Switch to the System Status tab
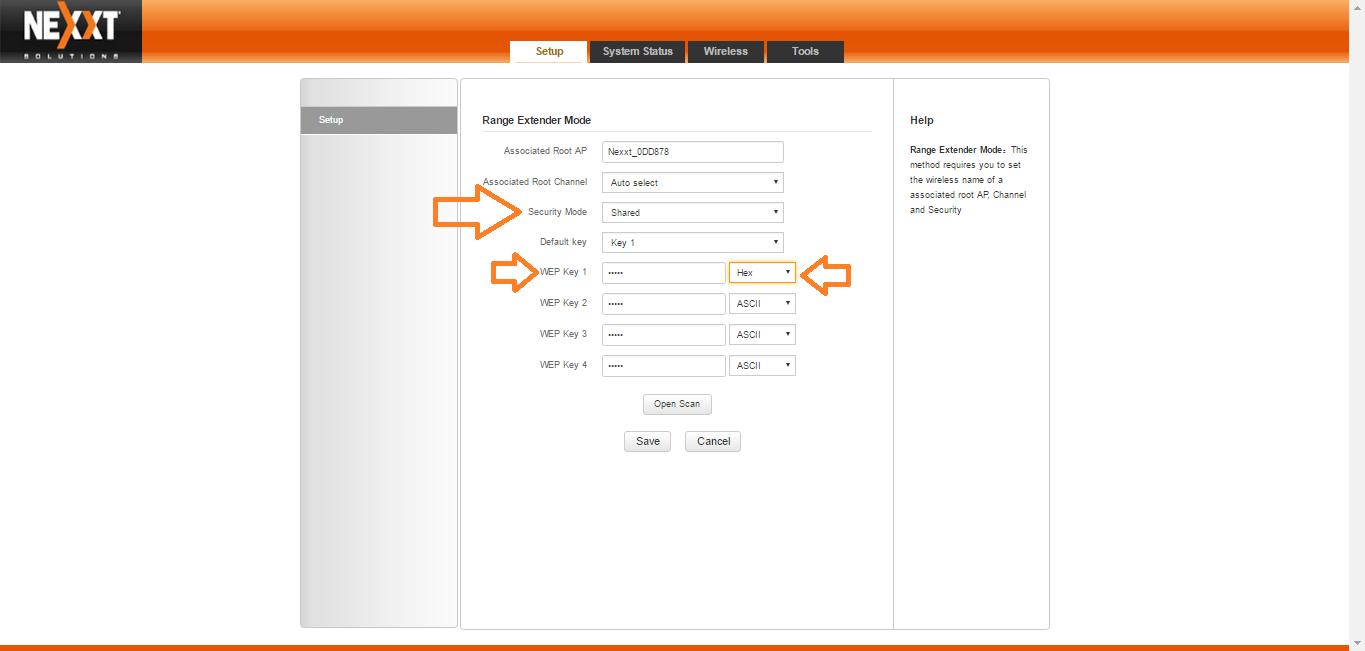The image size is (1365, 651). (638, 52)
